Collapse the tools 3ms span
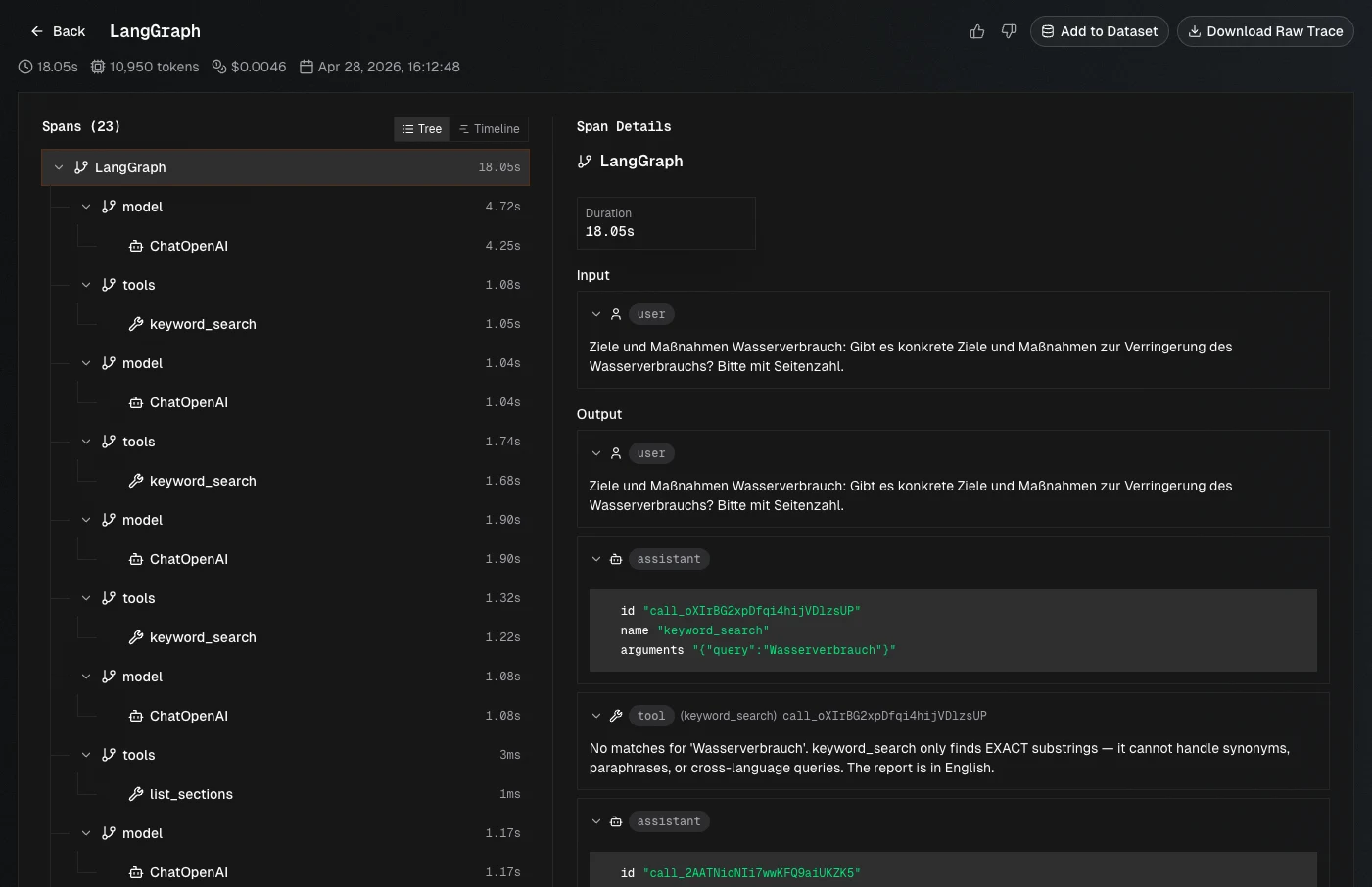The width and height of the screenshot is (1372, 887). pos(86,755)
